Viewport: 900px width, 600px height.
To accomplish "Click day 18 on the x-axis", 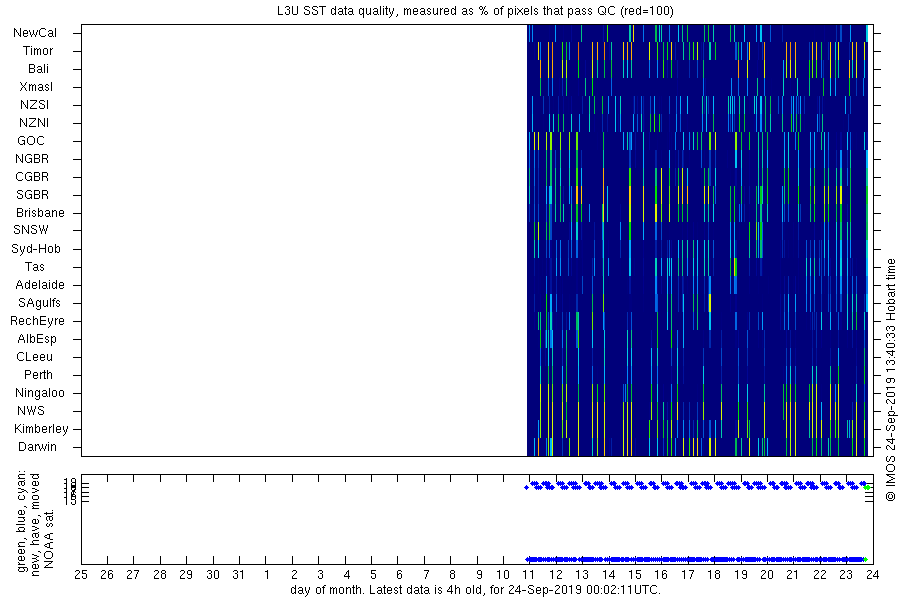I will point(713,575).
